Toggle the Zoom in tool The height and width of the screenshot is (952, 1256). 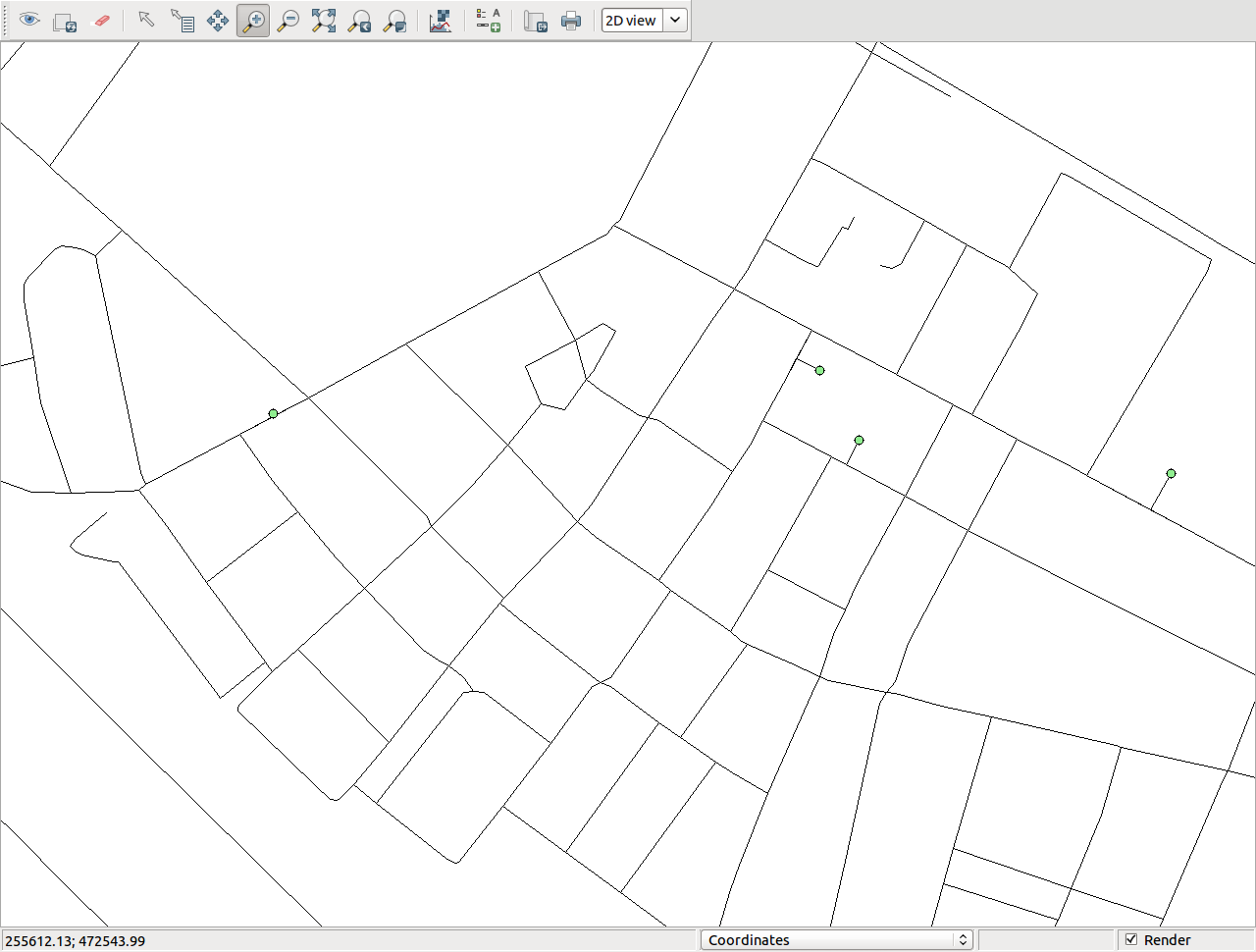click(x=253, y=21)
